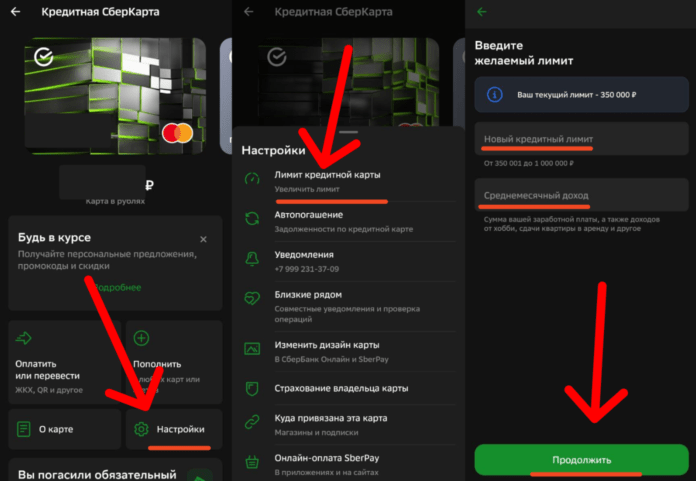Open 'Страхование владельца карты' row
696x481 pixels.
coord(348,388)
